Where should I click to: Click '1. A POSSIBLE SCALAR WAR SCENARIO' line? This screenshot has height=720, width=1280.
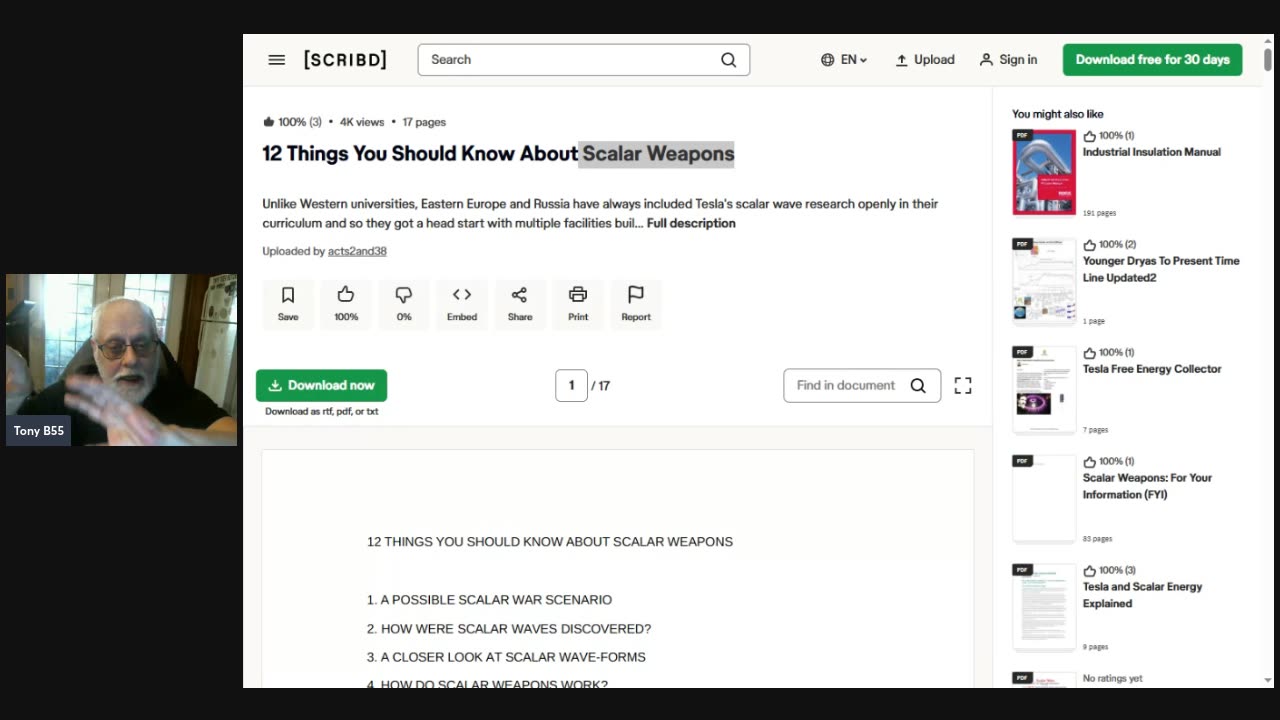[x=489, y=600]
